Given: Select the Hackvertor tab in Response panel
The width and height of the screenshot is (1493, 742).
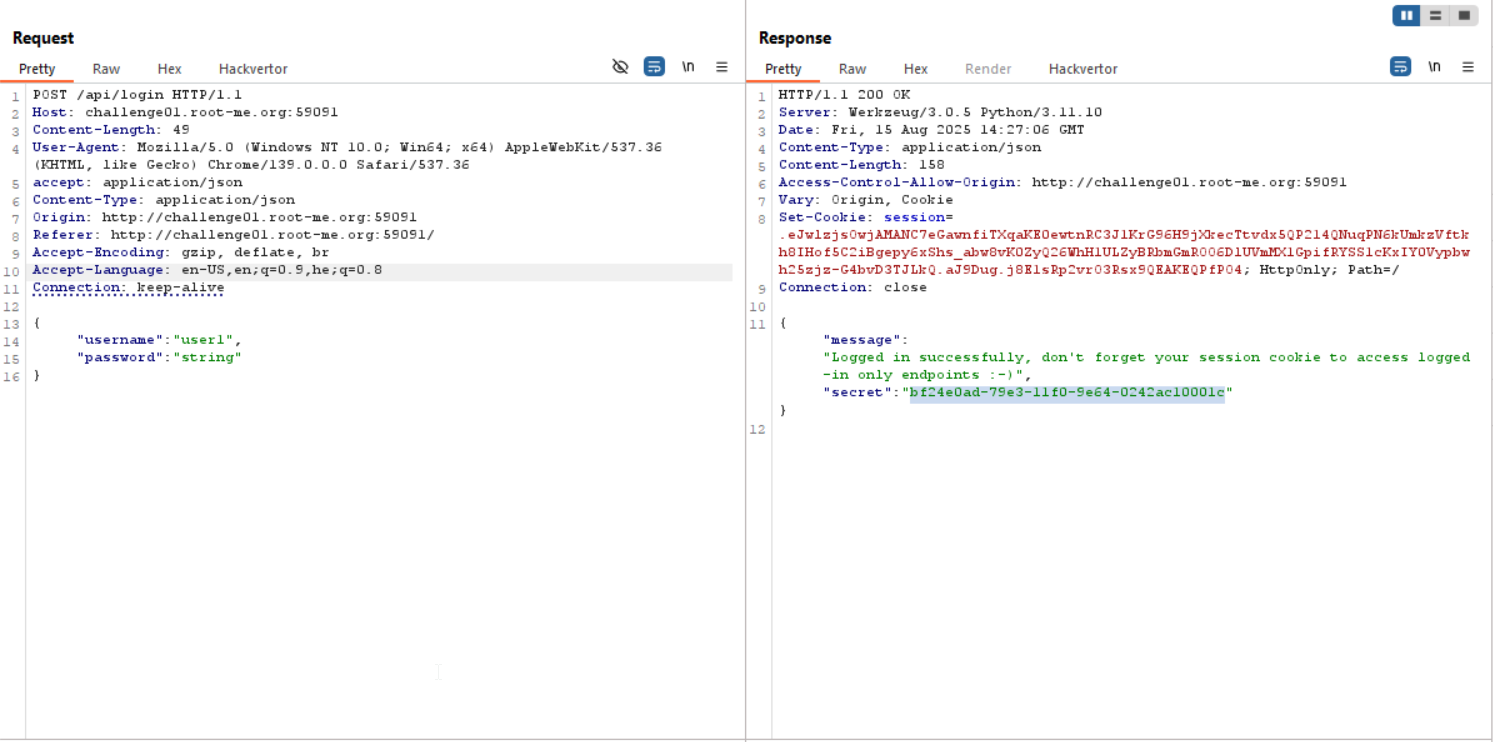Looking at the screenshot, I should tap(1083, 69).
